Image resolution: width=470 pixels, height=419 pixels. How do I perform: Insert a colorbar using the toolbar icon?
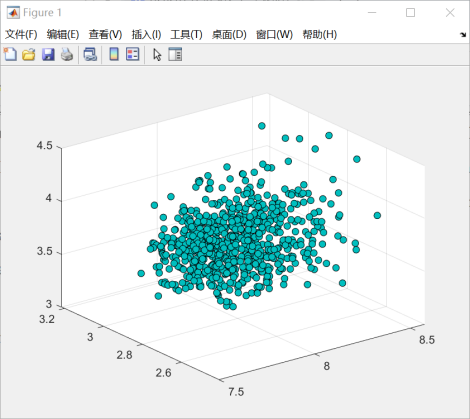[114, 54]
